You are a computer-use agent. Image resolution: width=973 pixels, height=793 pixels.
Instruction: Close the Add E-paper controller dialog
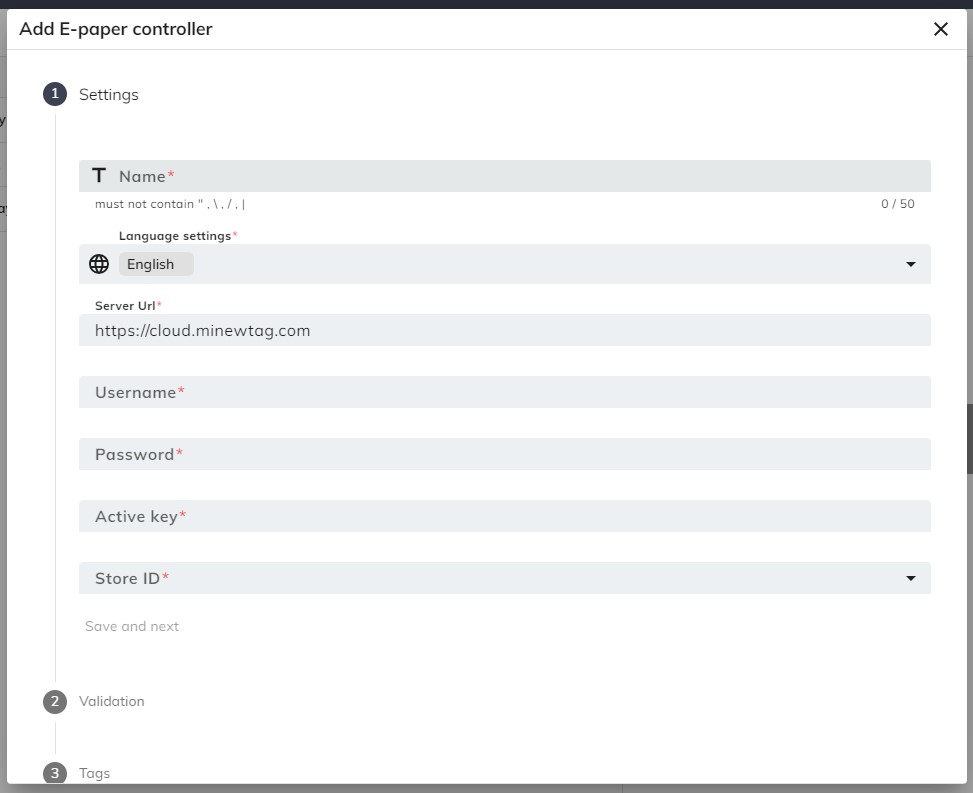coord(940,29)
